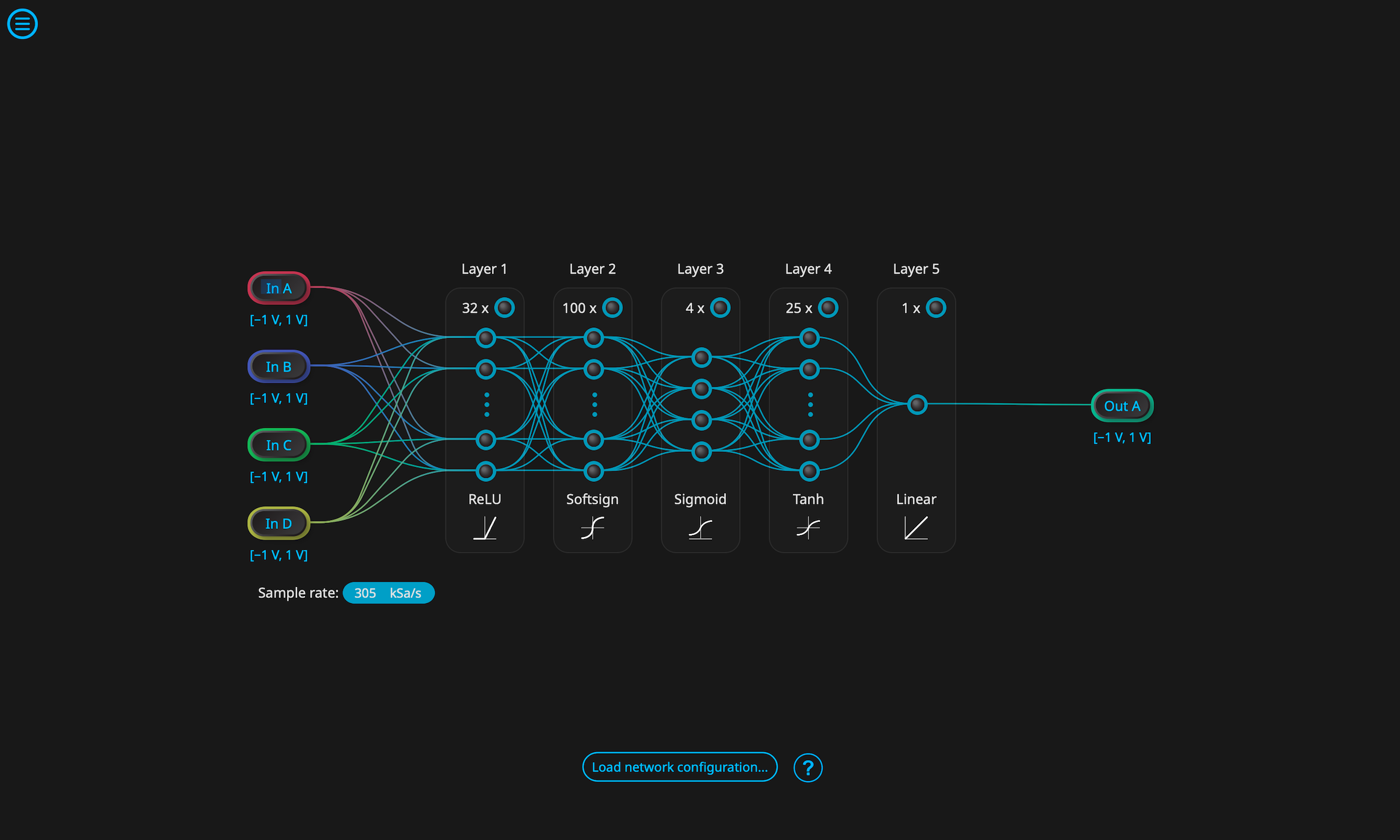This screenshot has width=1400, height=840.
Task: Open the main hamburger menu
Action: point(22,24)
